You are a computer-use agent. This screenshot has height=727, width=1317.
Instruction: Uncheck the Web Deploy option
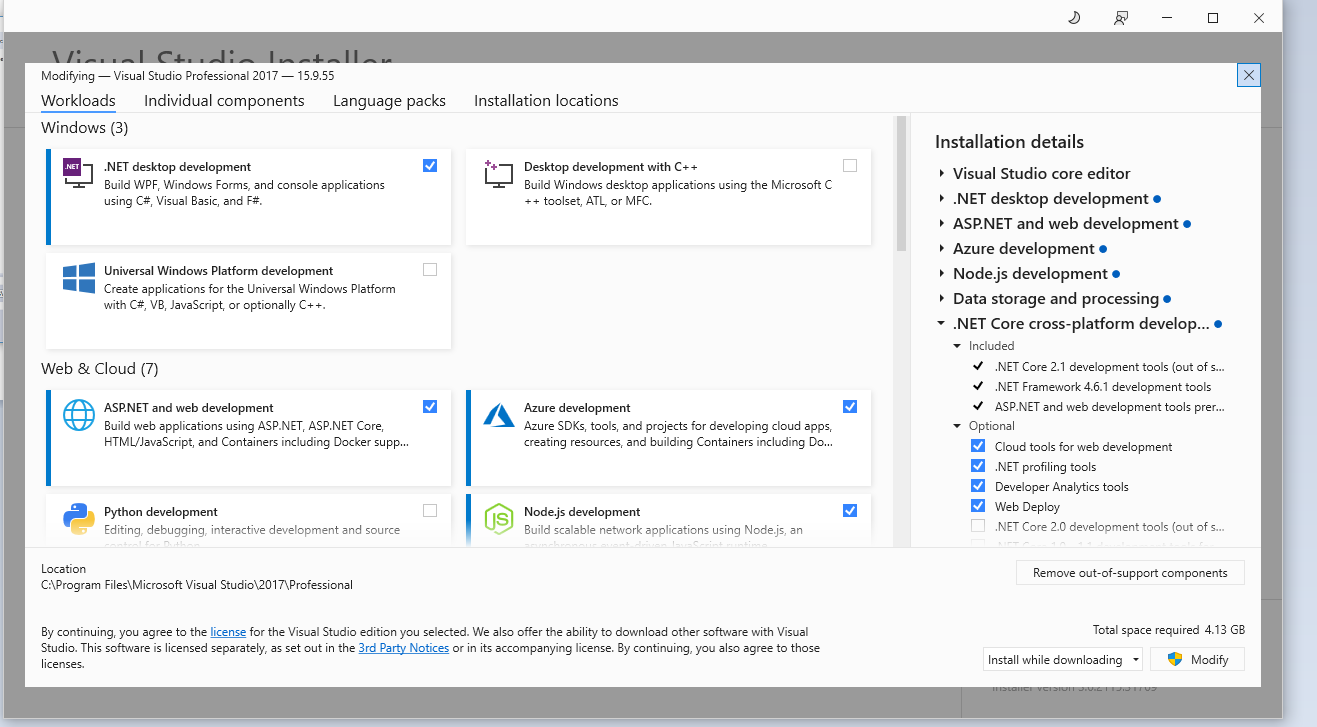point(978,506)
